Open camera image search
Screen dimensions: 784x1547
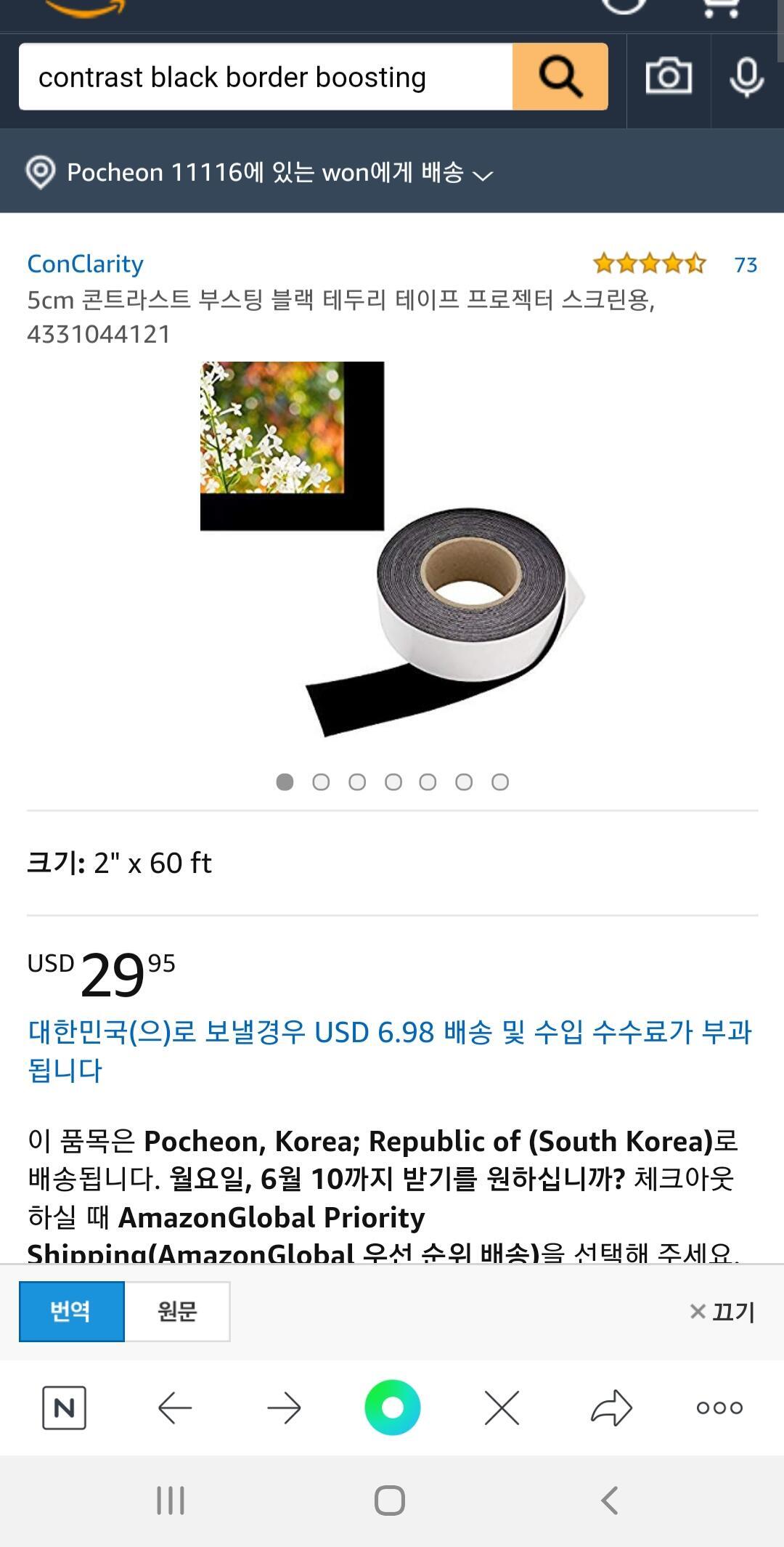click(x=669, y=76)
